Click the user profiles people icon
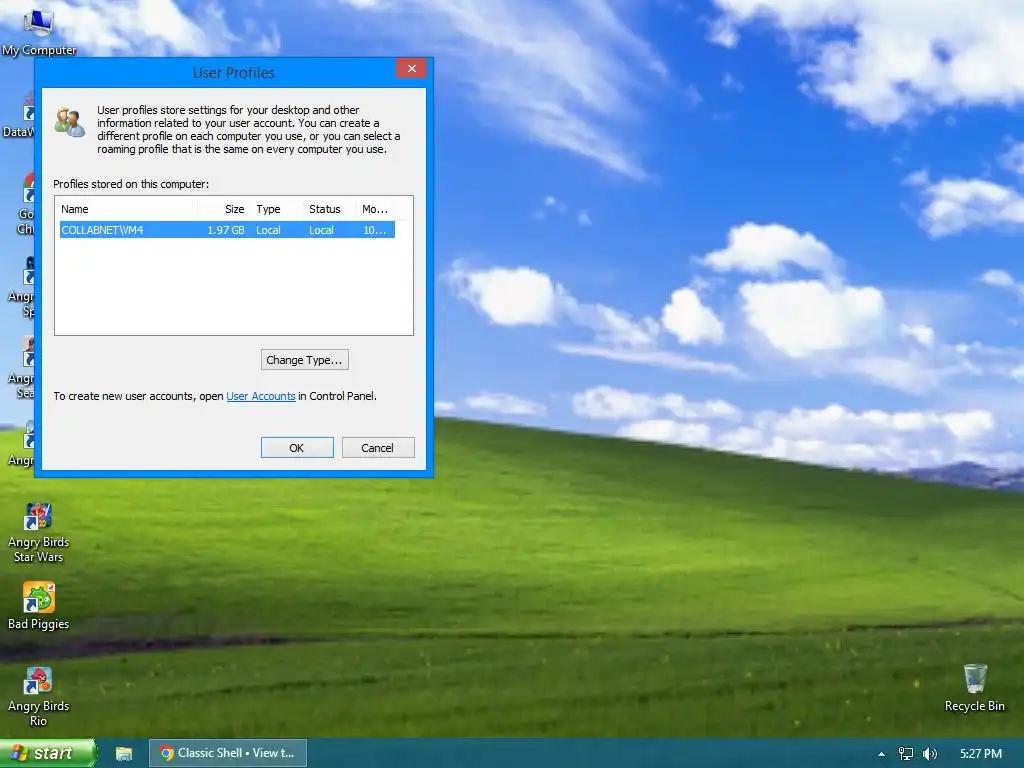The width and height of the screenshot is (1024, 768). pos(70,122)
